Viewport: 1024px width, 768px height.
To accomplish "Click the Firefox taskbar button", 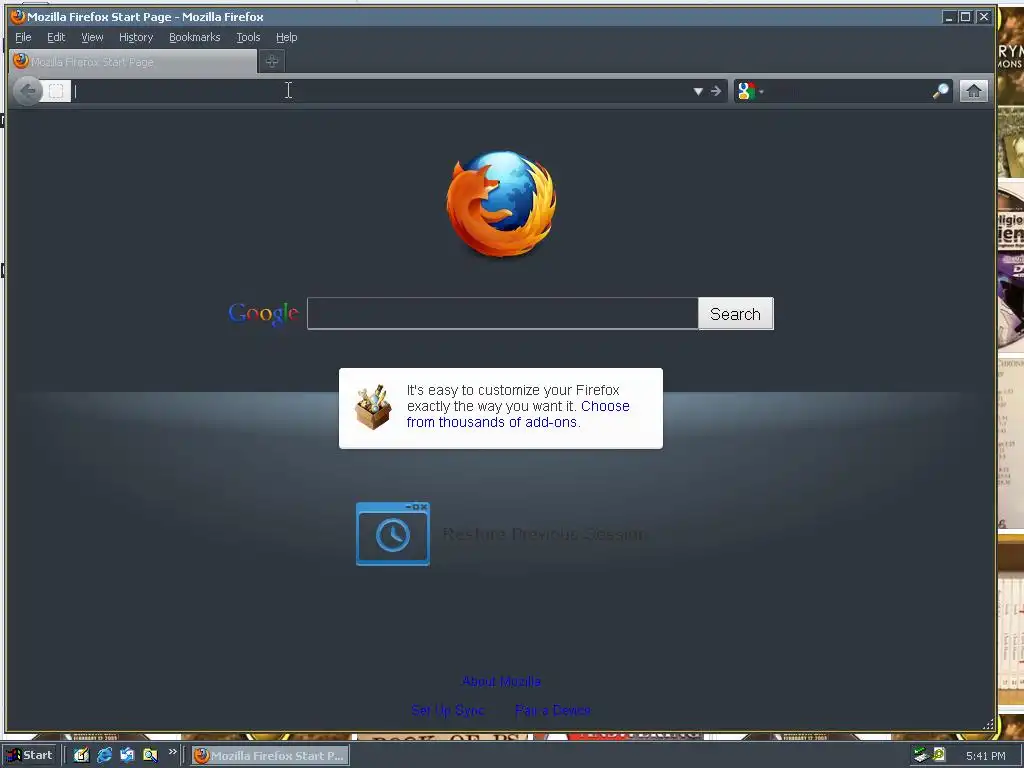I will click(270, 756).
